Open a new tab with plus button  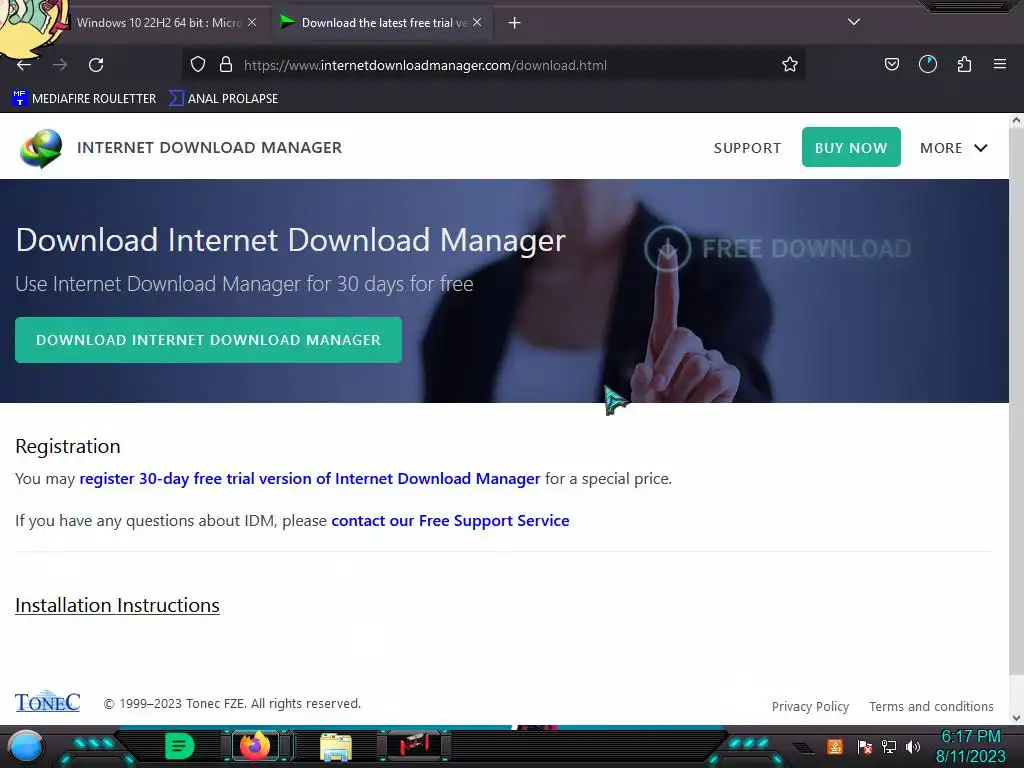click(515, 23)
